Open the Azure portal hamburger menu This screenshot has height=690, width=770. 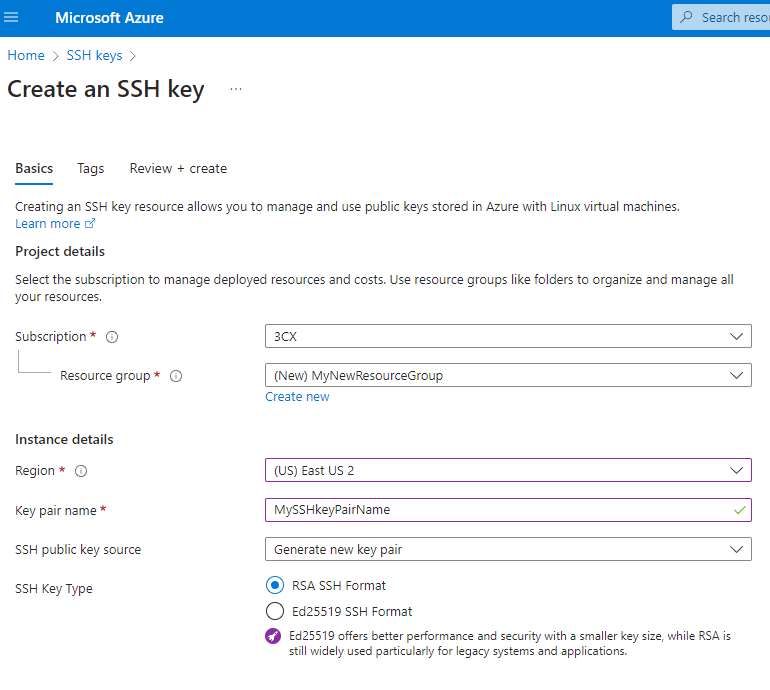pos(12,18)
